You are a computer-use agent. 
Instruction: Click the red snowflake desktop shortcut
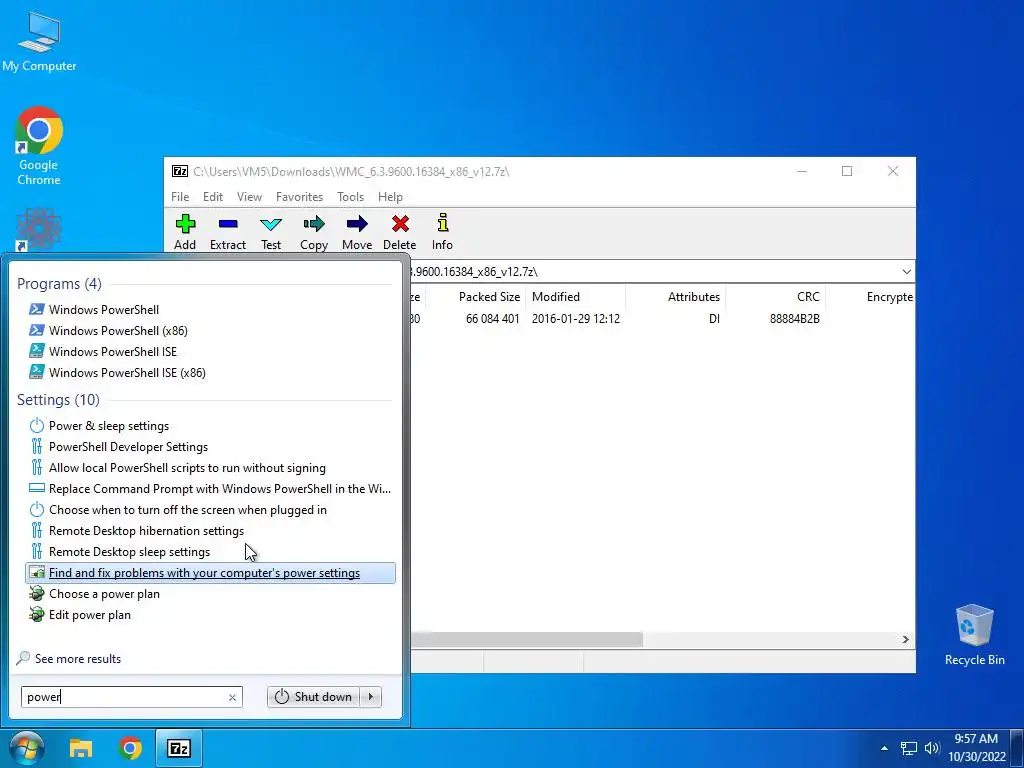pos(39,230)
